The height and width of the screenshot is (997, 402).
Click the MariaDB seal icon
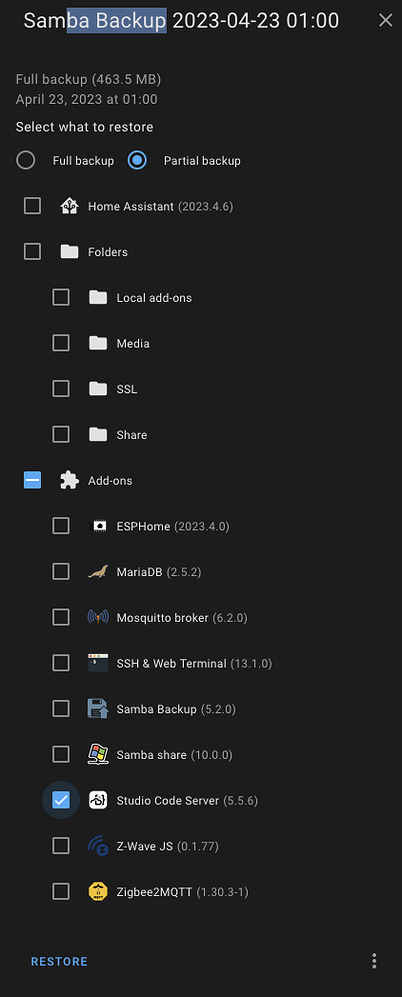[x=98, y=572]
